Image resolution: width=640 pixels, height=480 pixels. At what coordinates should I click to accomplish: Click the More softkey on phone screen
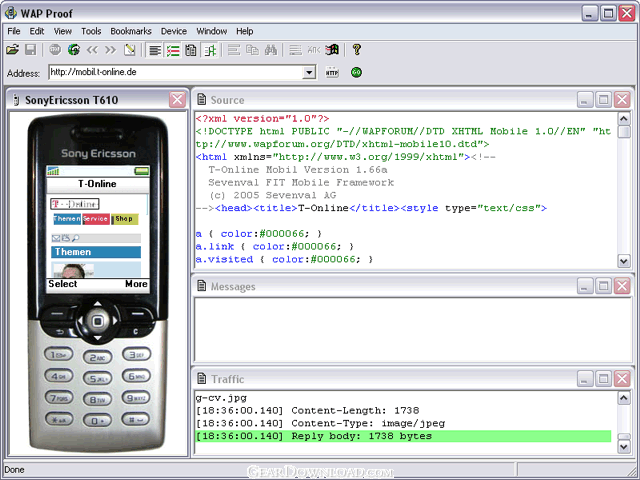coord(136,284)
